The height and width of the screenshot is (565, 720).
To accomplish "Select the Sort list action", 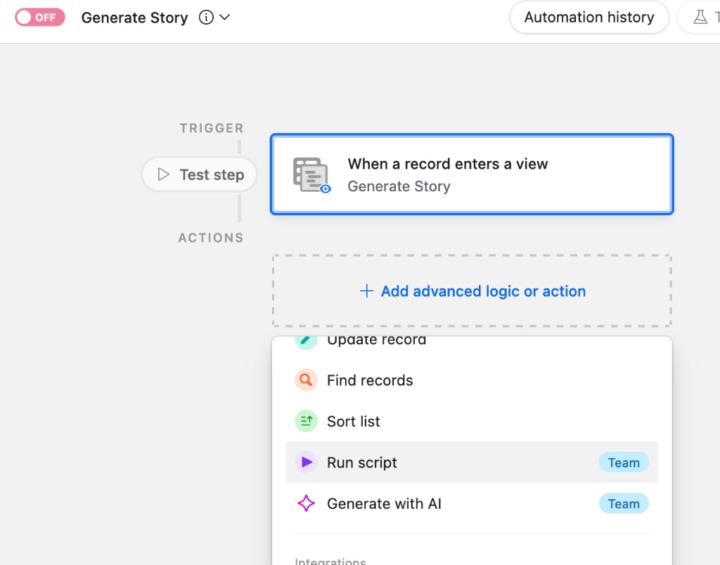I will pos(354,421).
